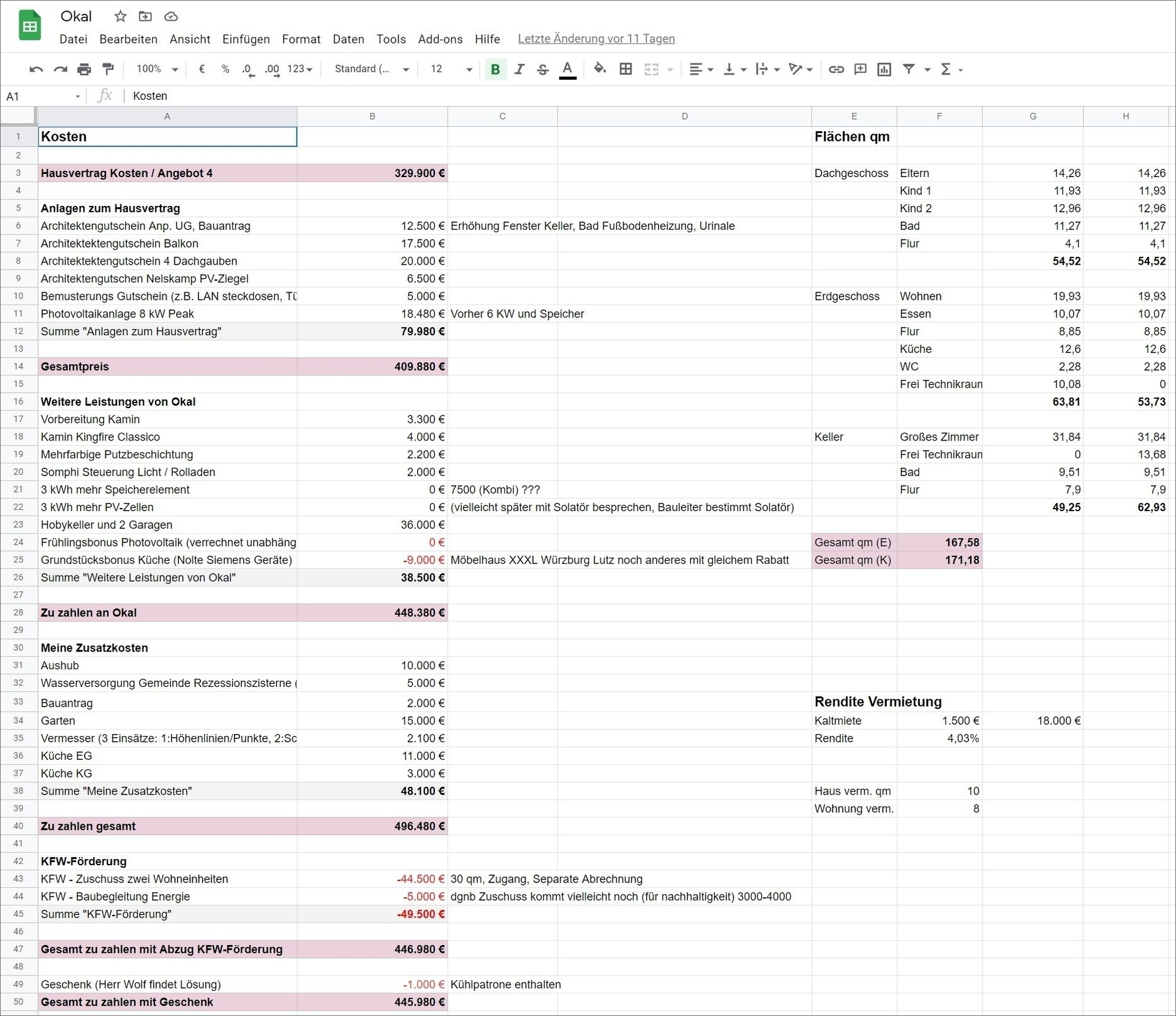Expand merge cells options arrow
This screenshot has height=1016, width=1176.
pyautogui.click(x=670, y=70)
